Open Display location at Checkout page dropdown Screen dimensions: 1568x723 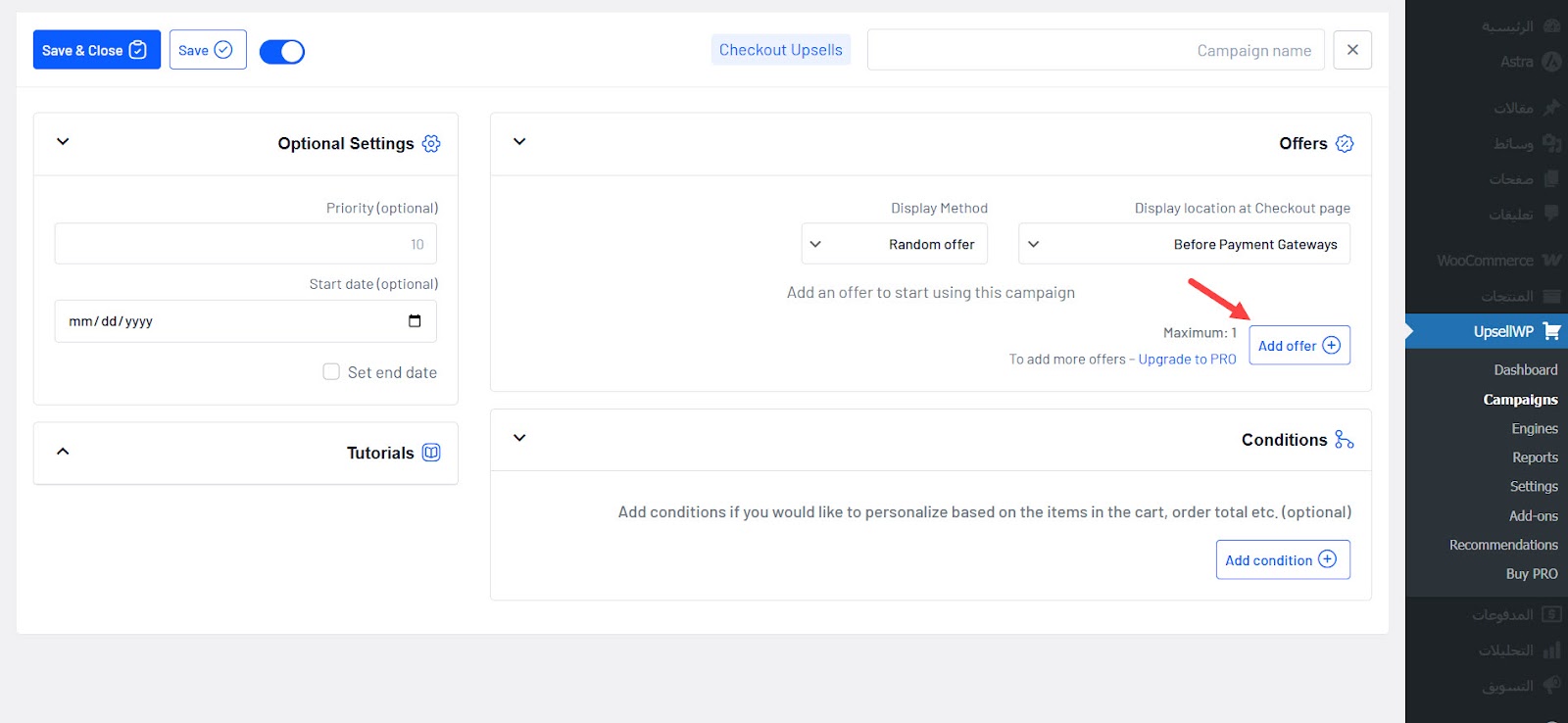[1184, 244]
